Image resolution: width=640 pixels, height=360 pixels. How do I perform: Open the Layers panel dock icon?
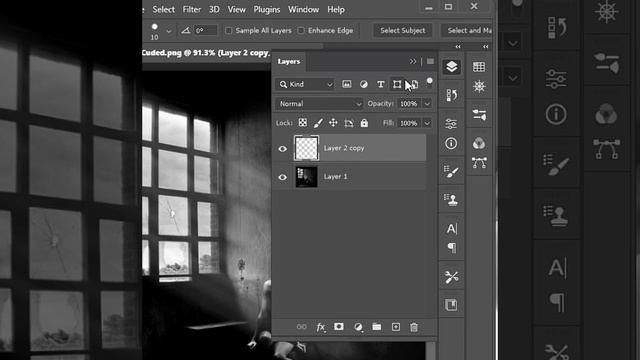(451, 67)
